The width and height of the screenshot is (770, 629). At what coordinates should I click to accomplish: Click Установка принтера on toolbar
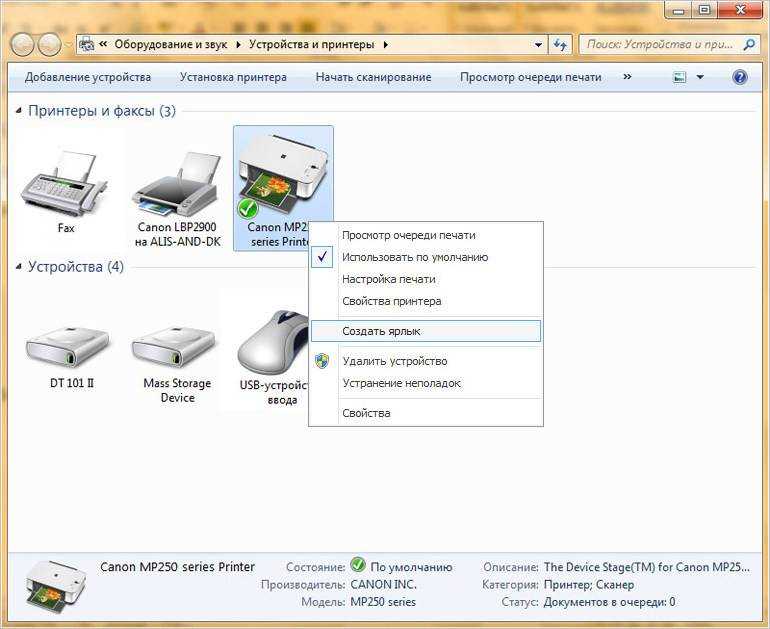[233, 77]
